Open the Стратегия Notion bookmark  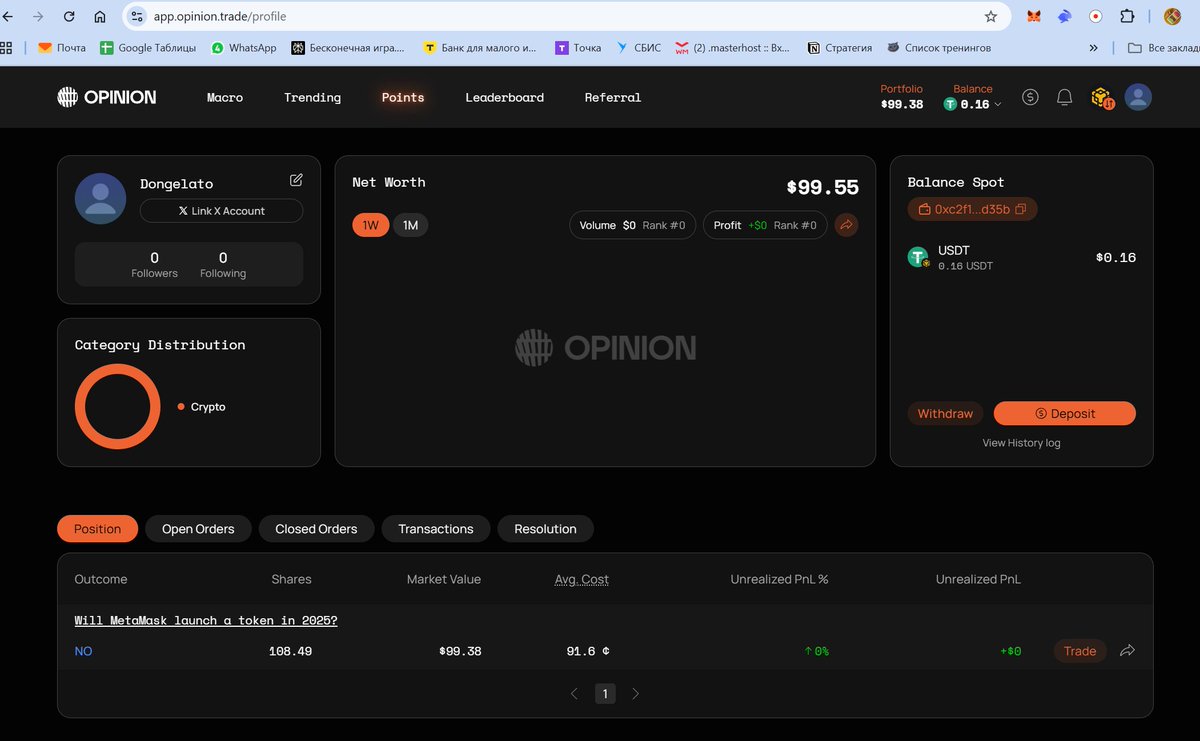[840, 47]
